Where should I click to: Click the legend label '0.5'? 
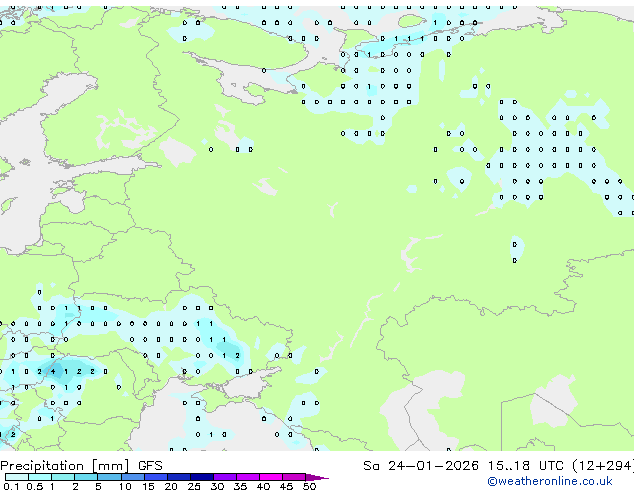(35, 486)
